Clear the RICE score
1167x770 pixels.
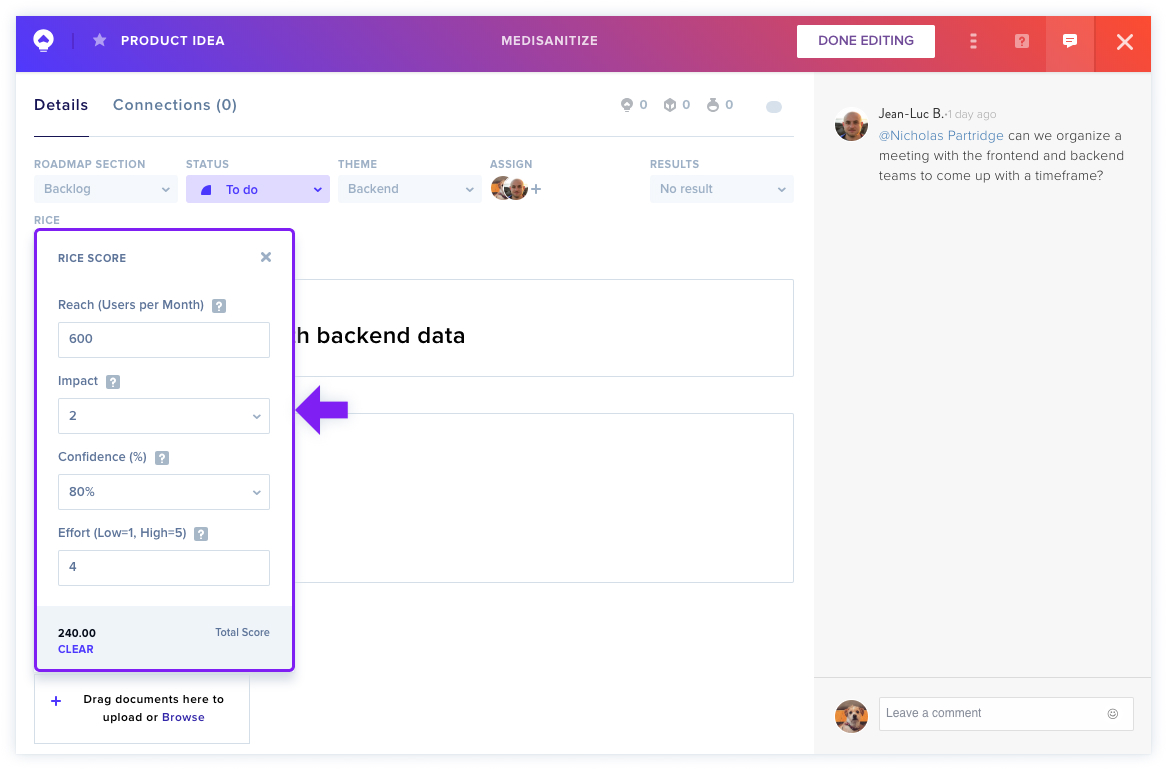tap(76, 649)
